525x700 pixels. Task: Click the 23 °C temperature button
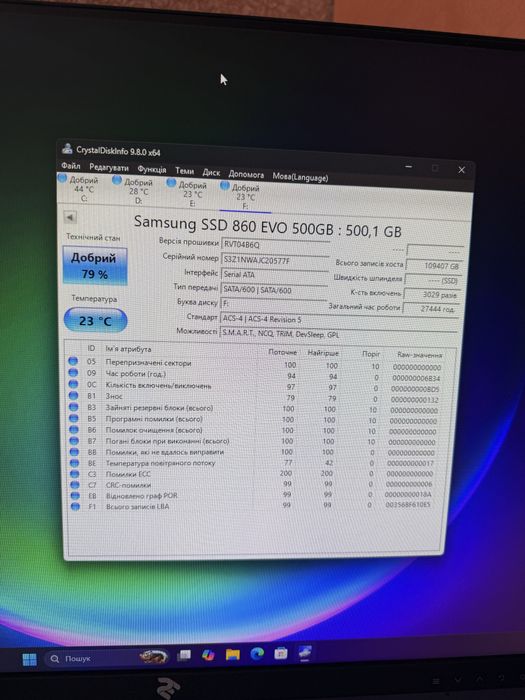click(x=95, y=321)
